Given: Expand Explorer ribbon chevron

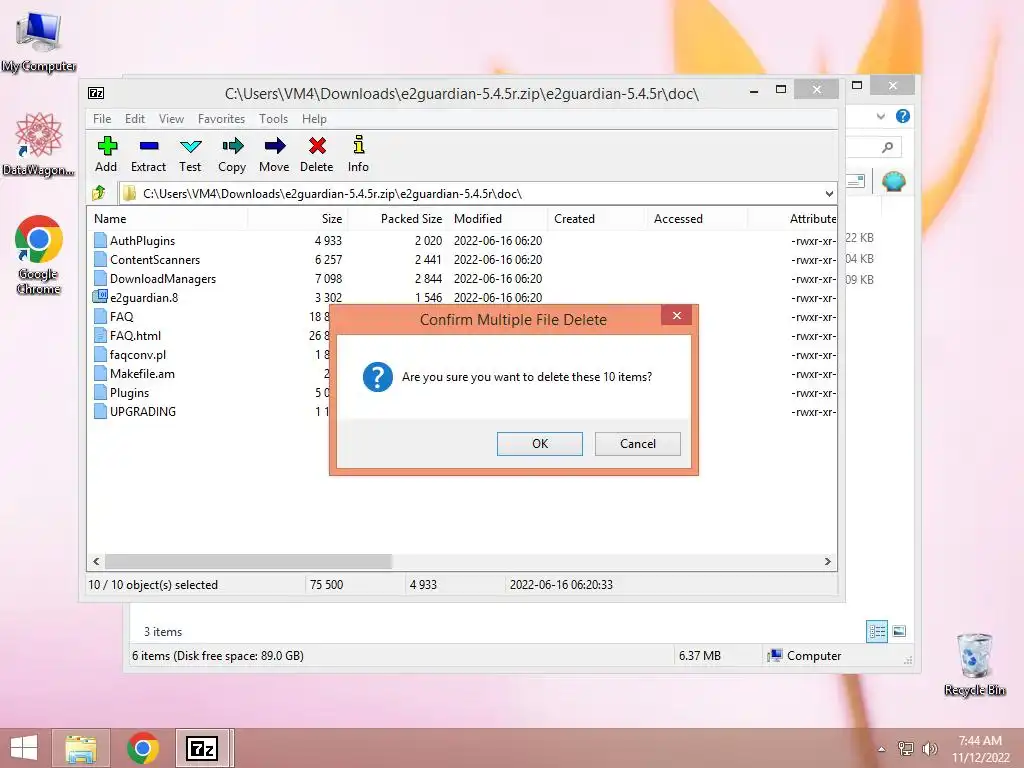Looking at the screenshot, I should point(880,116).
